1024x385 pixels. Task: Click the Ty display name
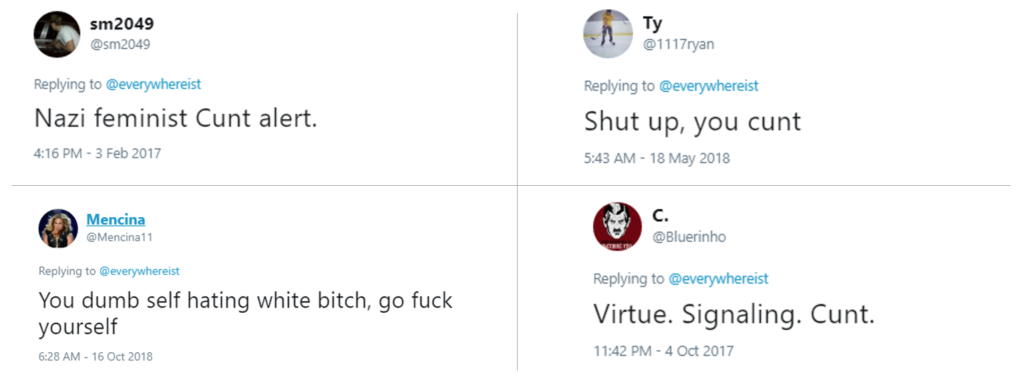(x=652, y=24)
